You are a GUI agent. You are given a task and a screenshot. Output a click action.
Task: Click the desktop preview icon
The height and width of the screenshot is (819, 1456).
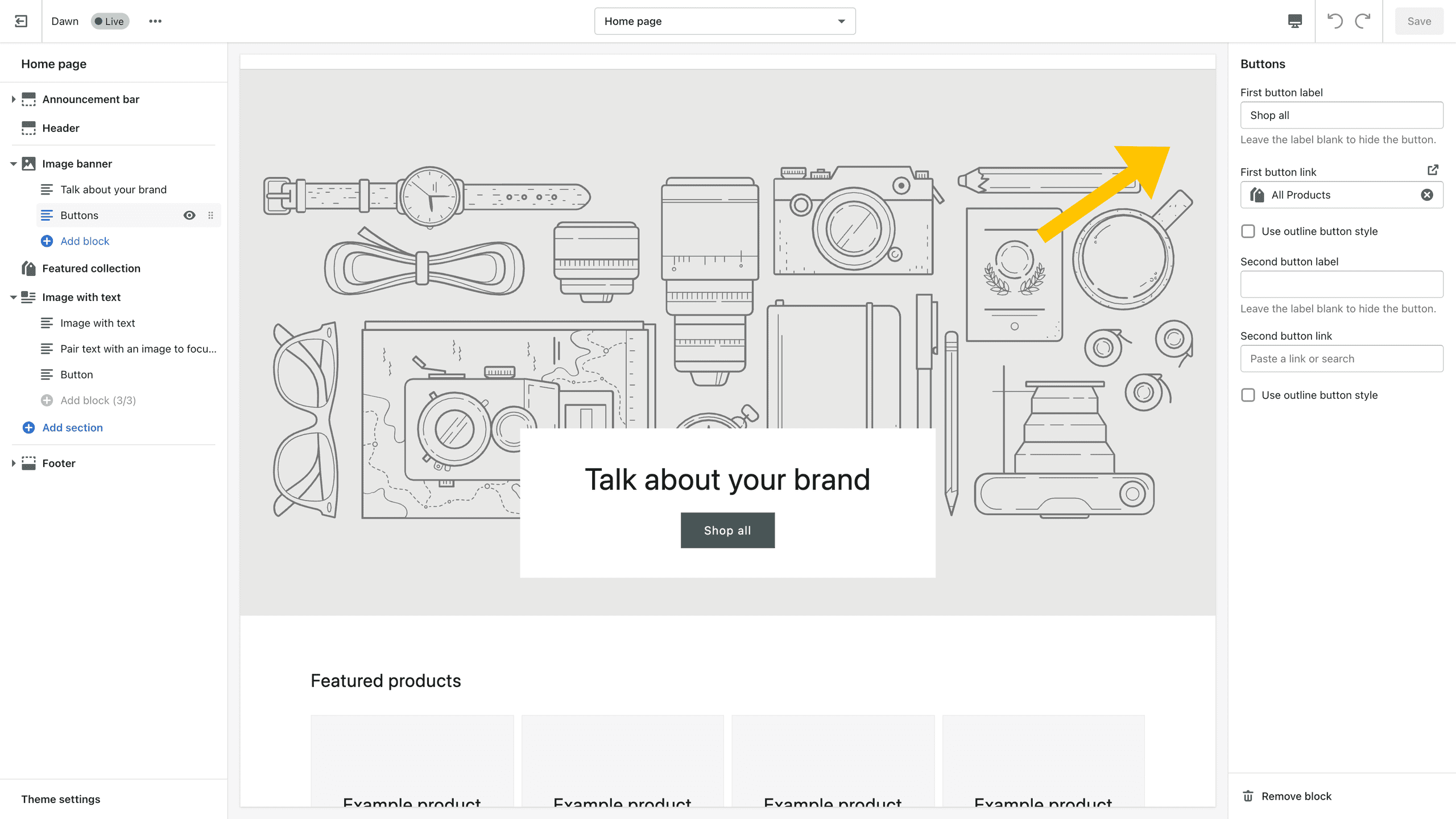point(1296,21)
